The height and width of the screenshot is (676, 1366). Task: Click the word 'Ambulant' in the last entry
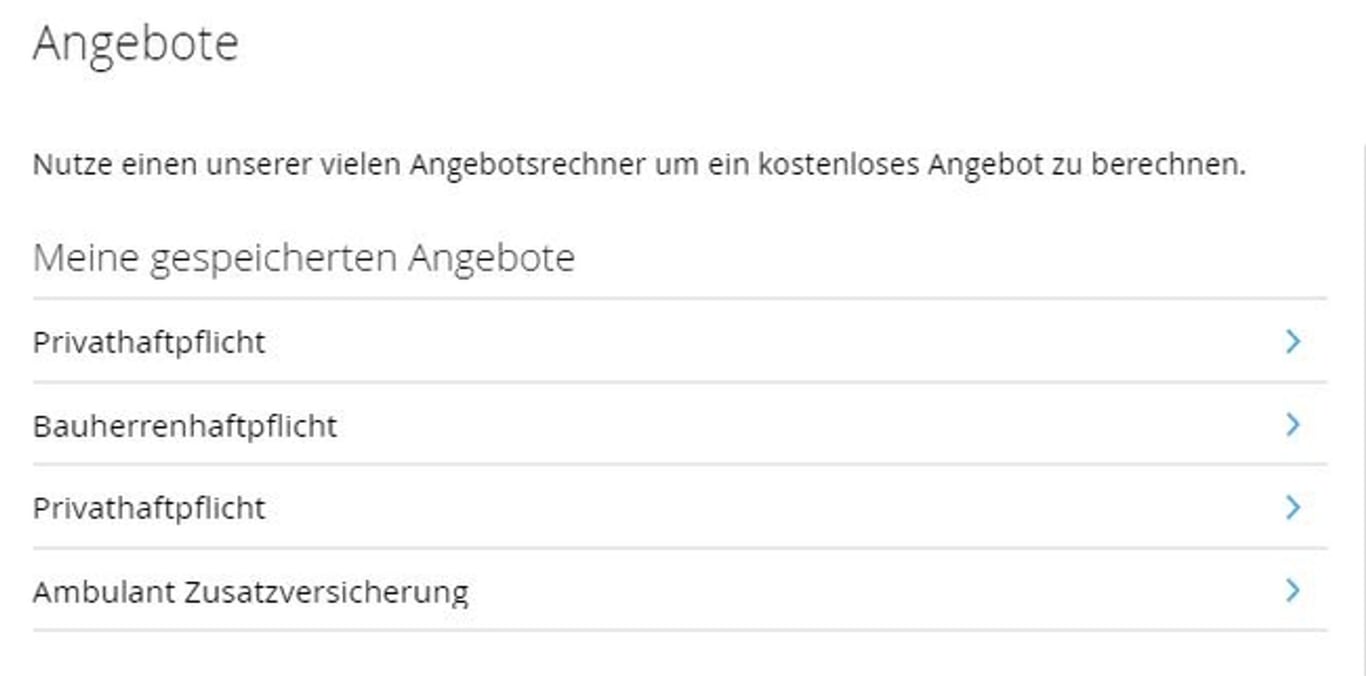[104, 592]
